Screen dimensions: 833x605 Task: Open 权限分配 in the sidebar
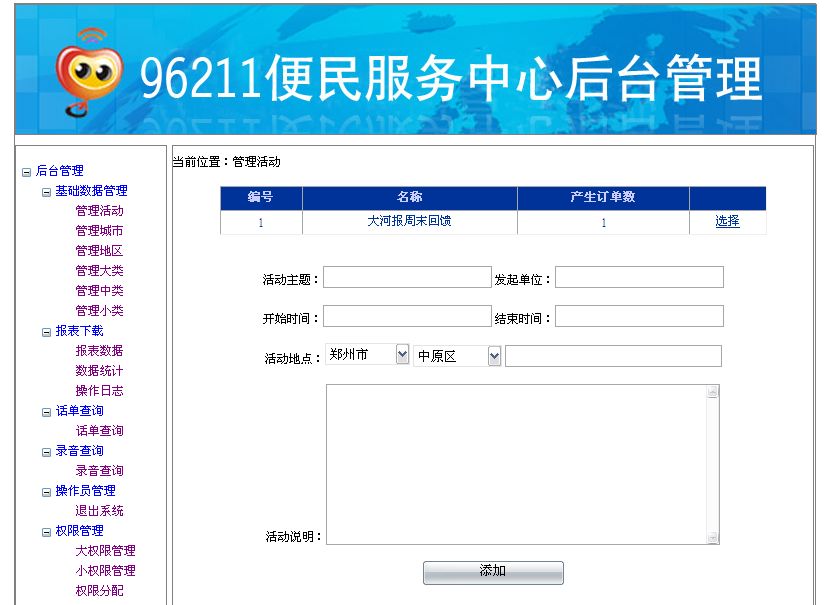click(99, 591)
